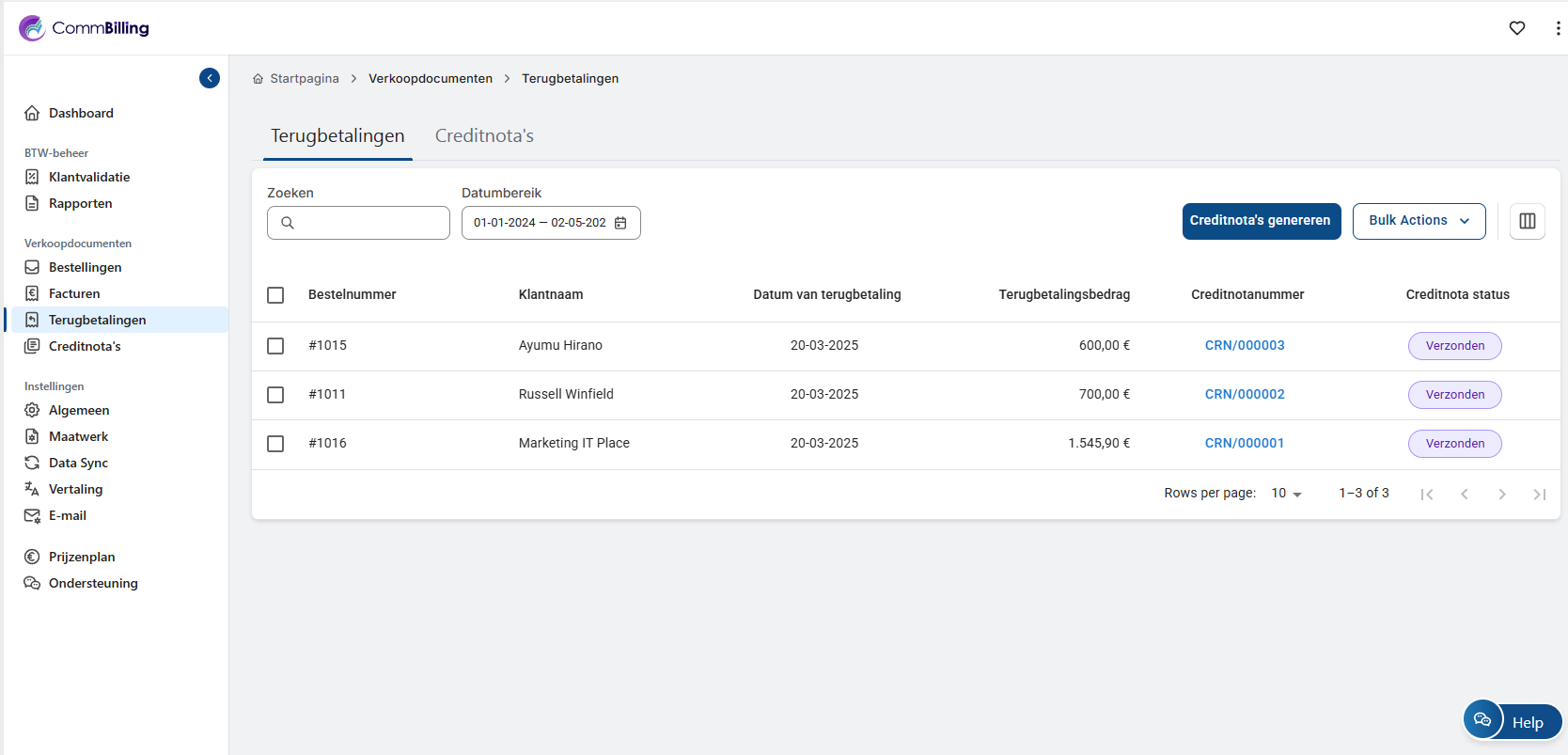Image resolution: width=1568 pixels, height=755 pixels.
Task: Open the Datumbereik date range picker
Action: (541, 223)
